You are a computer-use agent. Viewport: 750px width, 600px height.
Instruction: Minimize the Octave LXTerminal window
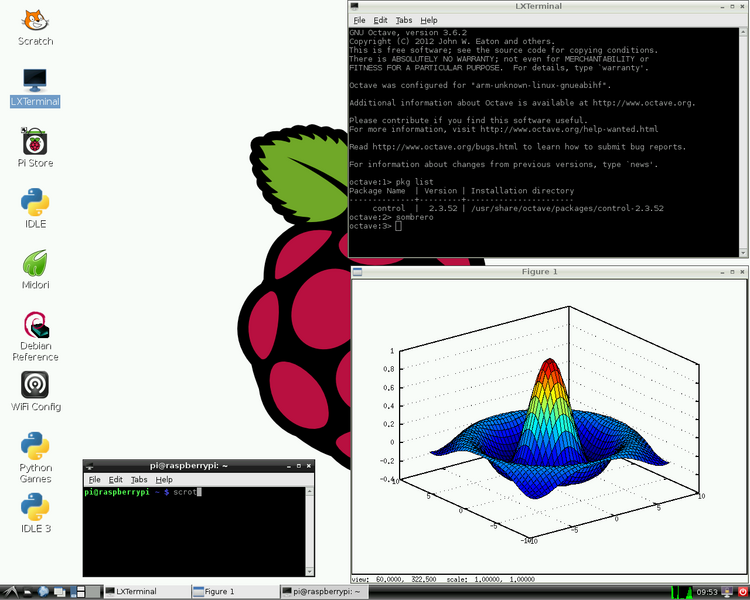(722, 6)
